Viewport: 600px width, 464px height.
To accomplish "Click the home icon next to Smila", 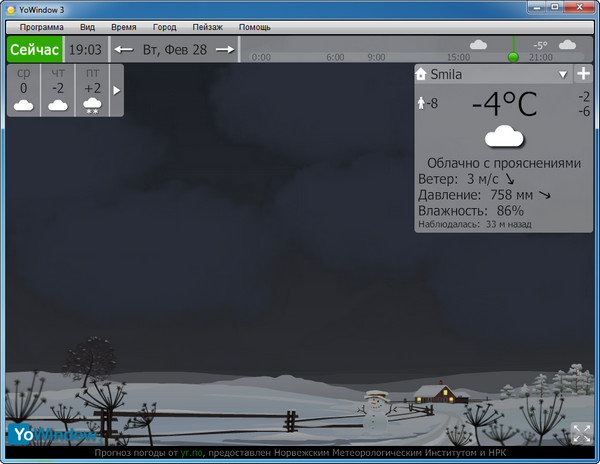I will (x=421, y=74).
